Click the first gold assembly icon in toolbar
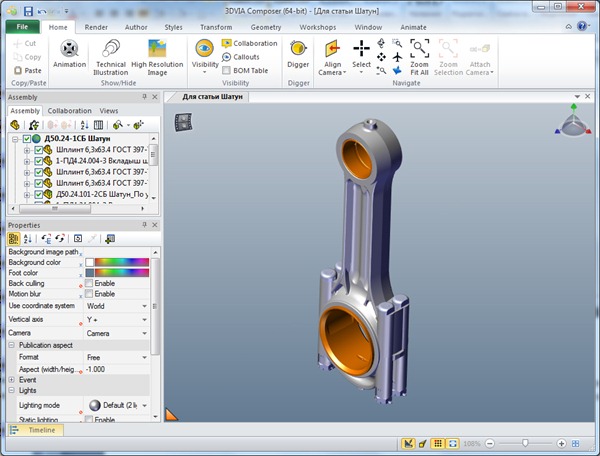 coord(15,125)
